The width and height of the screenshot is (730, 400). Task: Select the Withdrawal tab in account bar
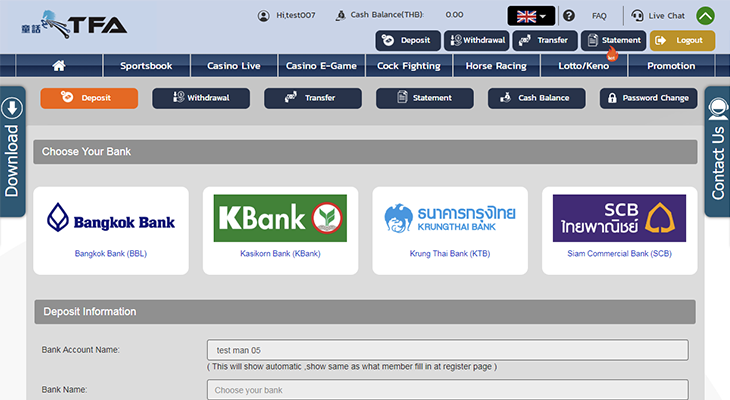click(201, 98)
